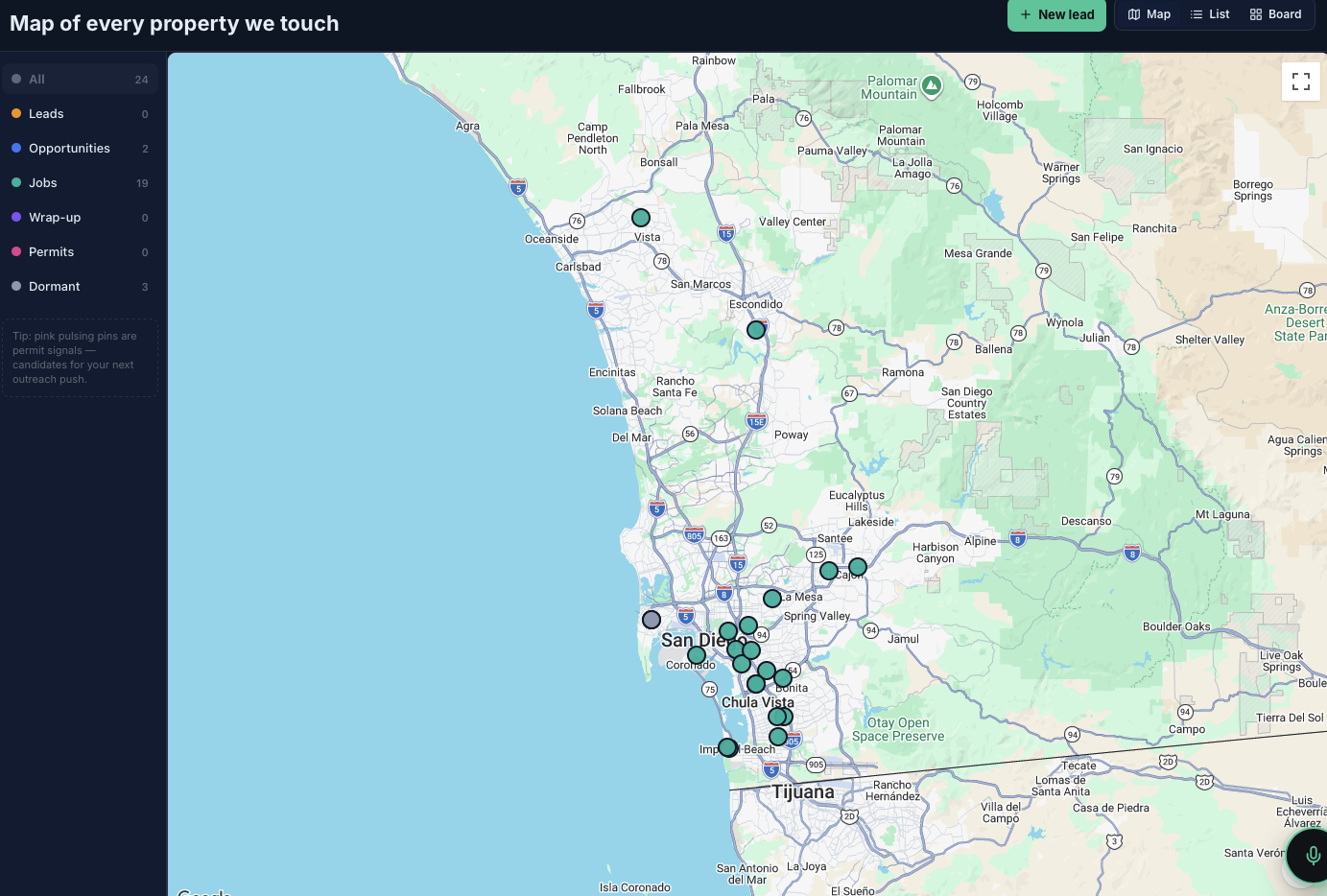Click the Valley Center map label
The image size is (1327, 896).
[793, 222]
